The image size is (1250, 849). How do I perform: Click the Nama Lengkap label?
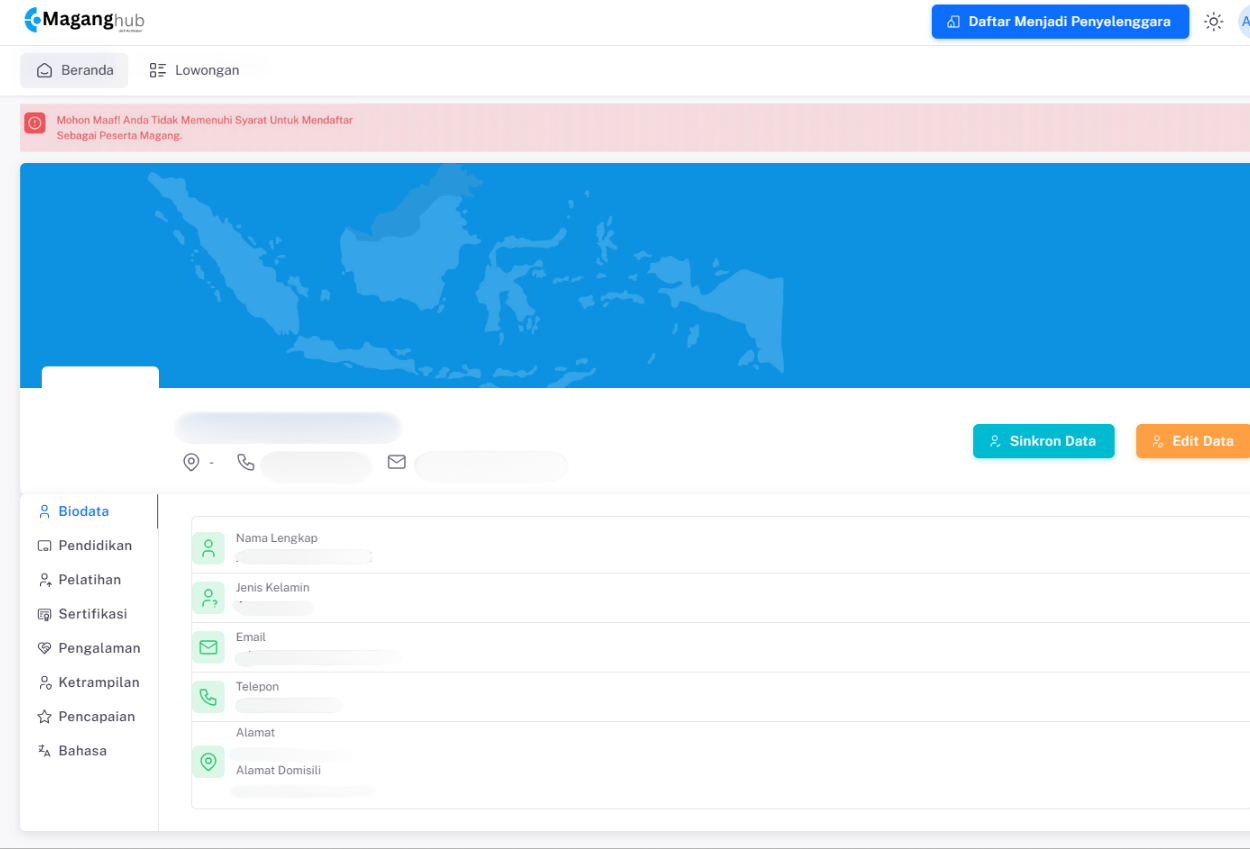tap(277, 538)
